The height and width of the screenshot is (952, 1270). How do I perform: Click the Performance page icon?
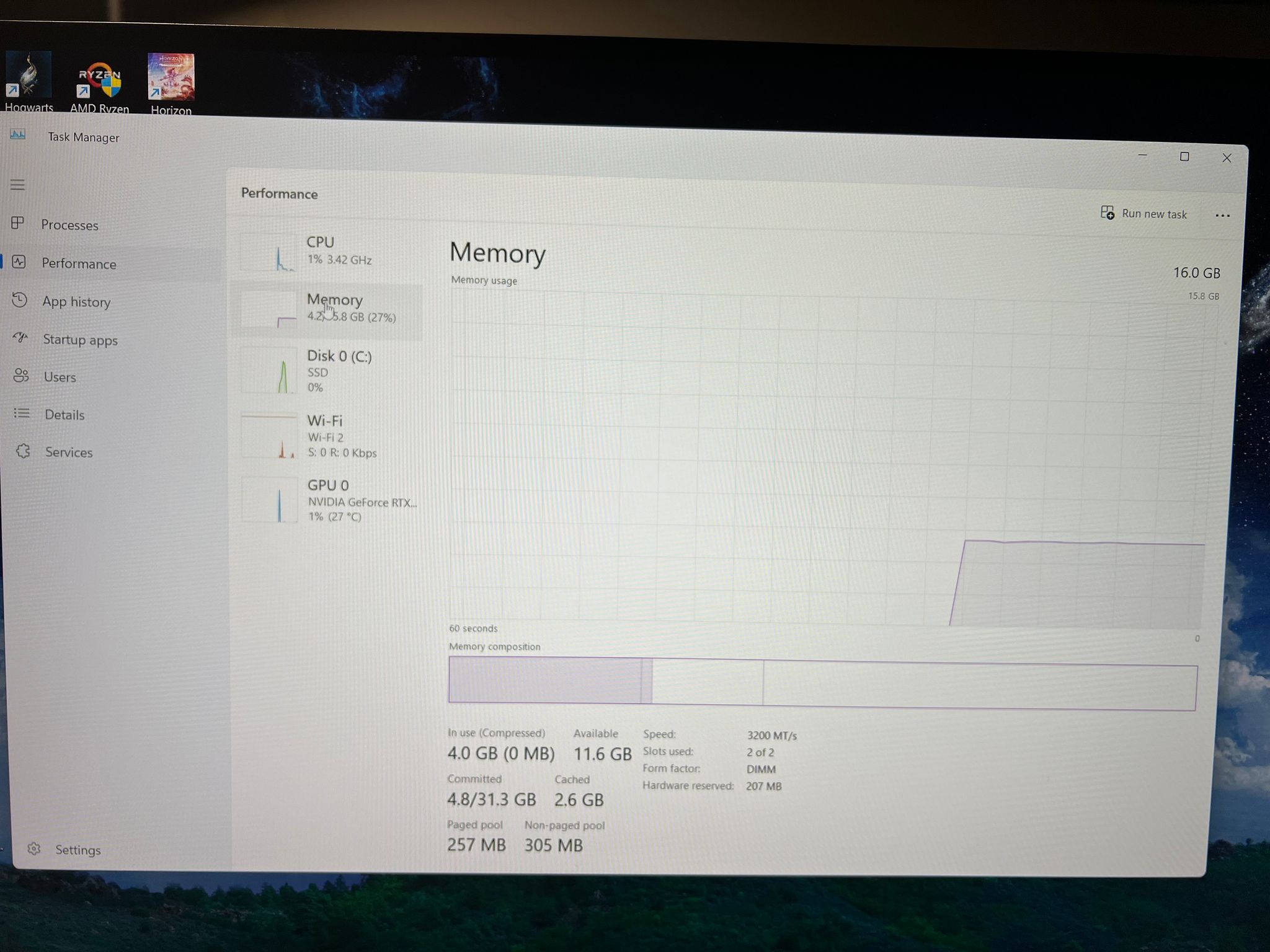[x=19, y=262]
